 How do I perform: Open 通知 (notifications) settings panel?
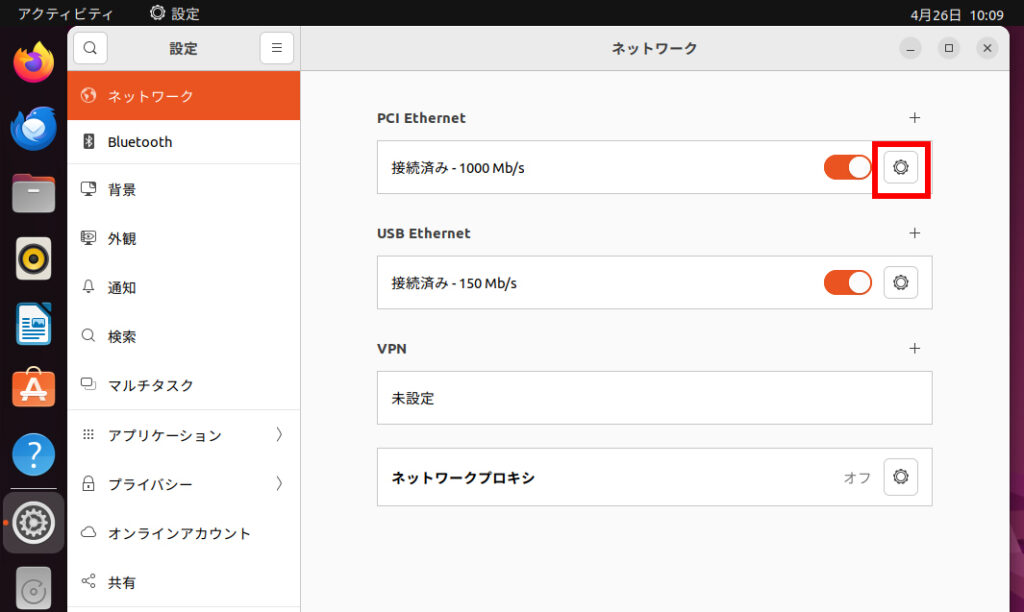pyautogui.click(x=184, y=287)
